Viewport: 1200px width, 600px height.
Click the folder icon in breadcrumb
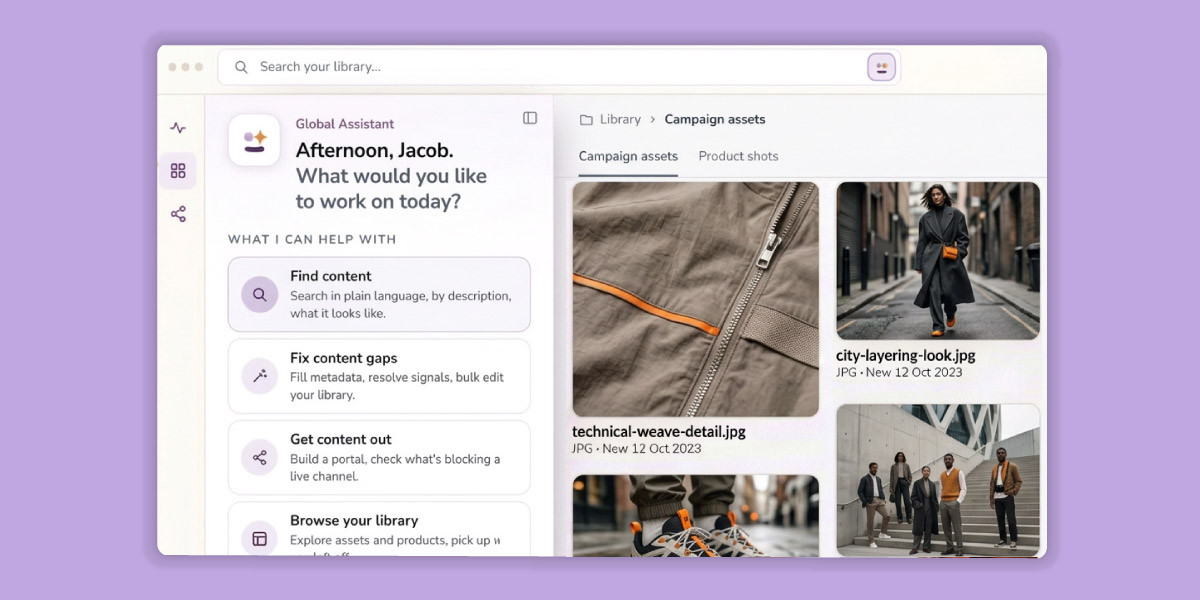(x=586, y=120)
